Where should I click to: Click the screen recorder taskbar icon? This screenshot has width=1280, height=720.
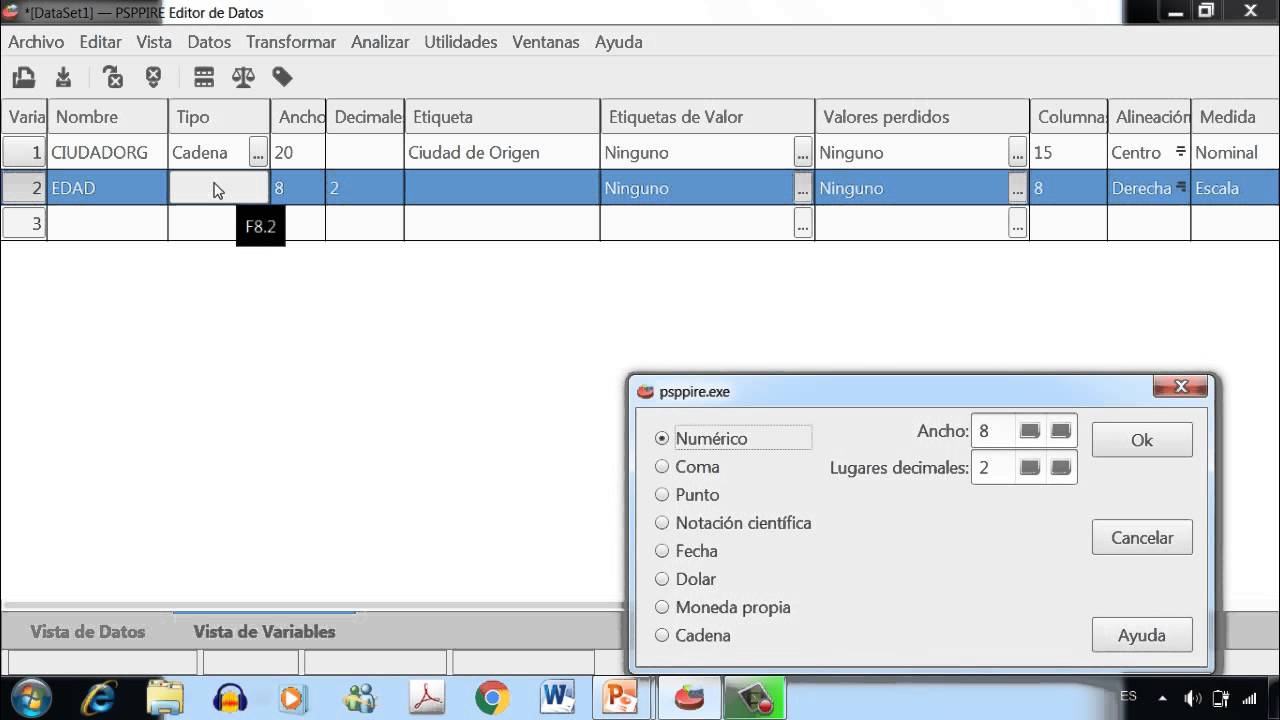755,697
